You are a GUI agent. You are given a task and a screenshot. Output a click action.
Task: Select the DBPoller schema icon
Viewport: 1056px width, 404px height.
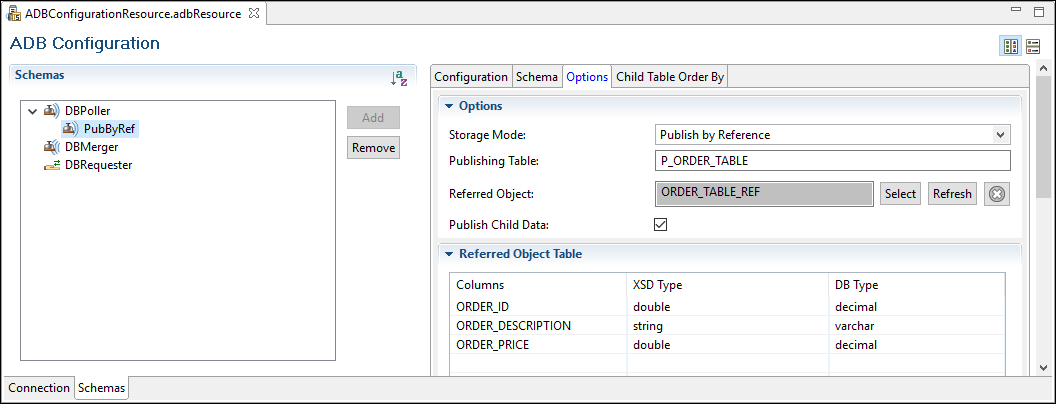point(51,111)
